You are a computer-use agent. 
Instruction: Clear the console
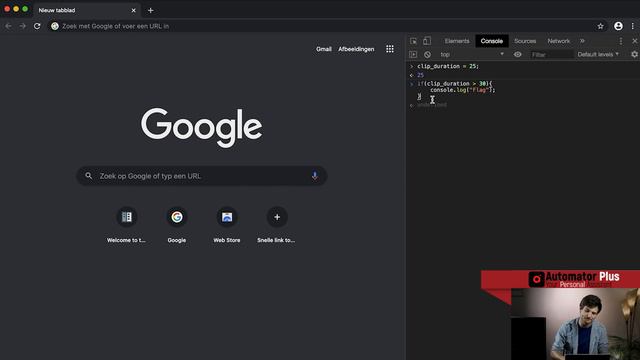coord(427,54)
